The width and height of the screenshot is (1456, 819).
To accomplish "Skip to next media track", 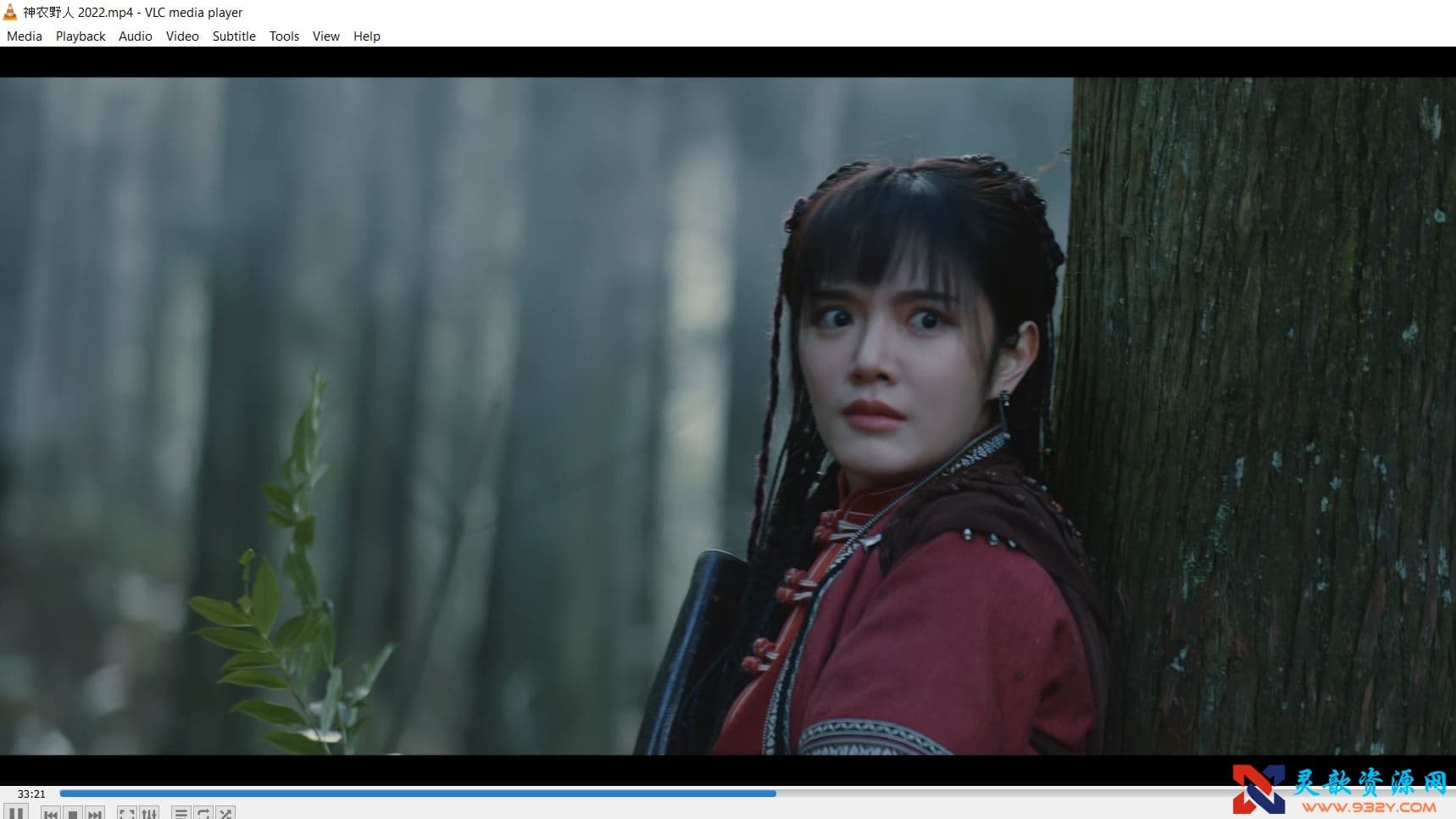I will click(x=95, y=813).
